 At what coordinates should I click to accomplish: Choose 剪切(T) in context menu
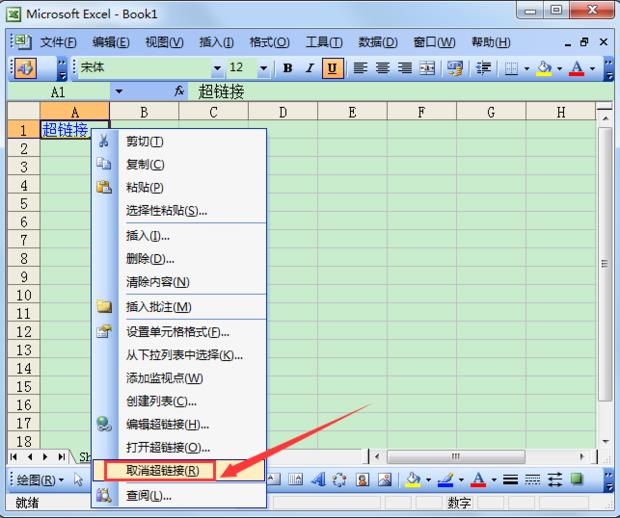point(179,141)
